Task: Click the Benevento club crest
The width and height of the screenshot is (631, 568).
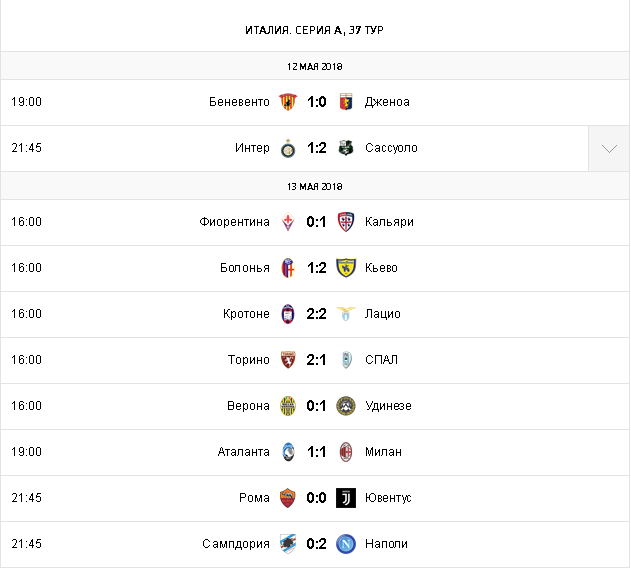Action: [288, 102]
